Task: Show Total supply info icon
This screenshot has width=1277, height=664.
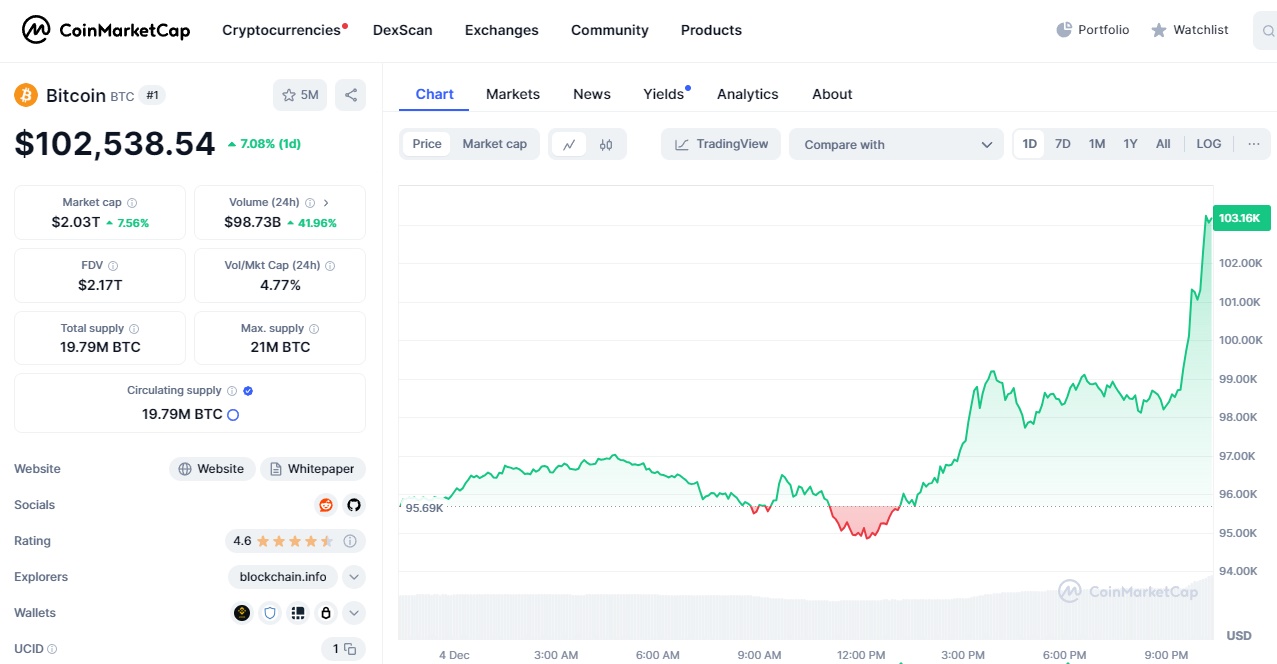Action: point(134,329)
